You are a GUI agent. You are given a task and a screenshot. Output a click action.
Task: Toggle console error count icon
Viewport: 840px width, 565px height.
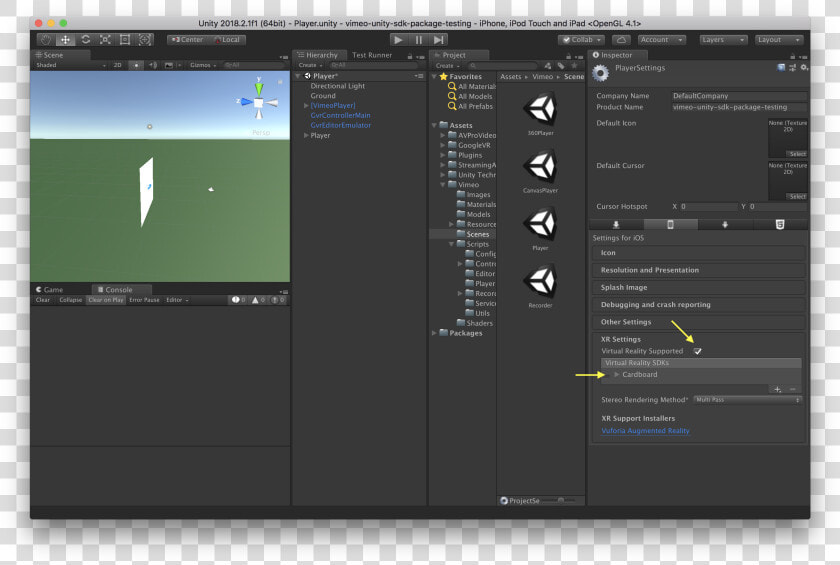pyautogui.click(x=278, y=300)
